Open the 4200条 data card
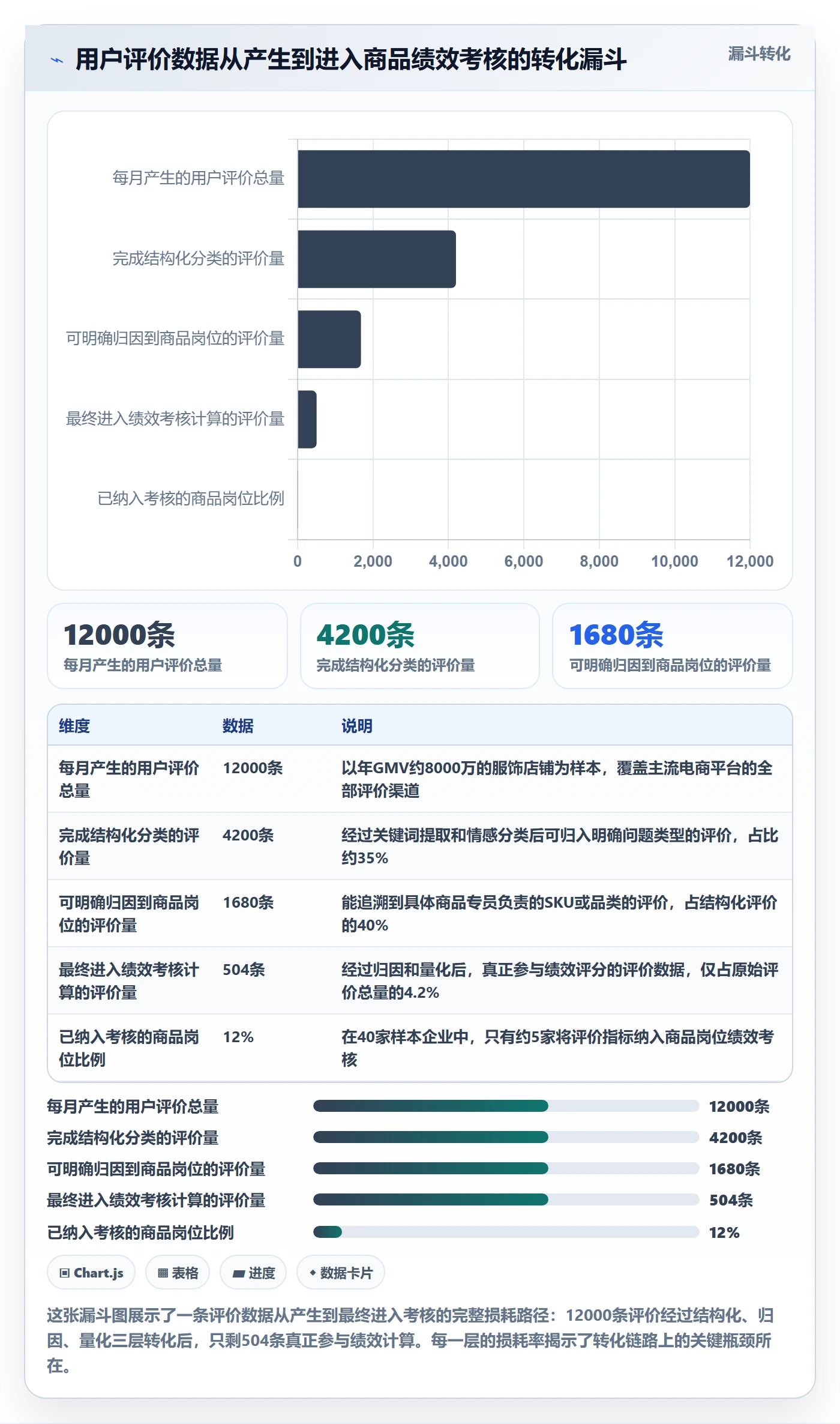Screen dimensions: 840x1424 click(420, 646)
